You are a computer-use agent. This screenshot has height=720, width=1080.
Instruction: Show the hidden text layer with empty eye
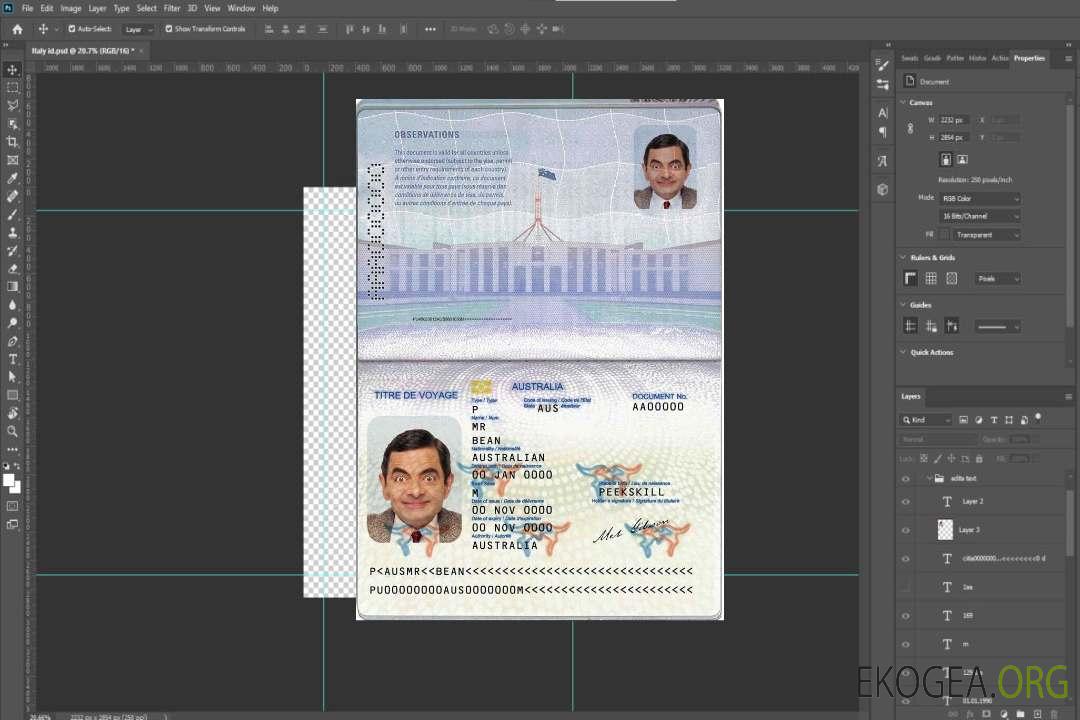click(906, 587)
